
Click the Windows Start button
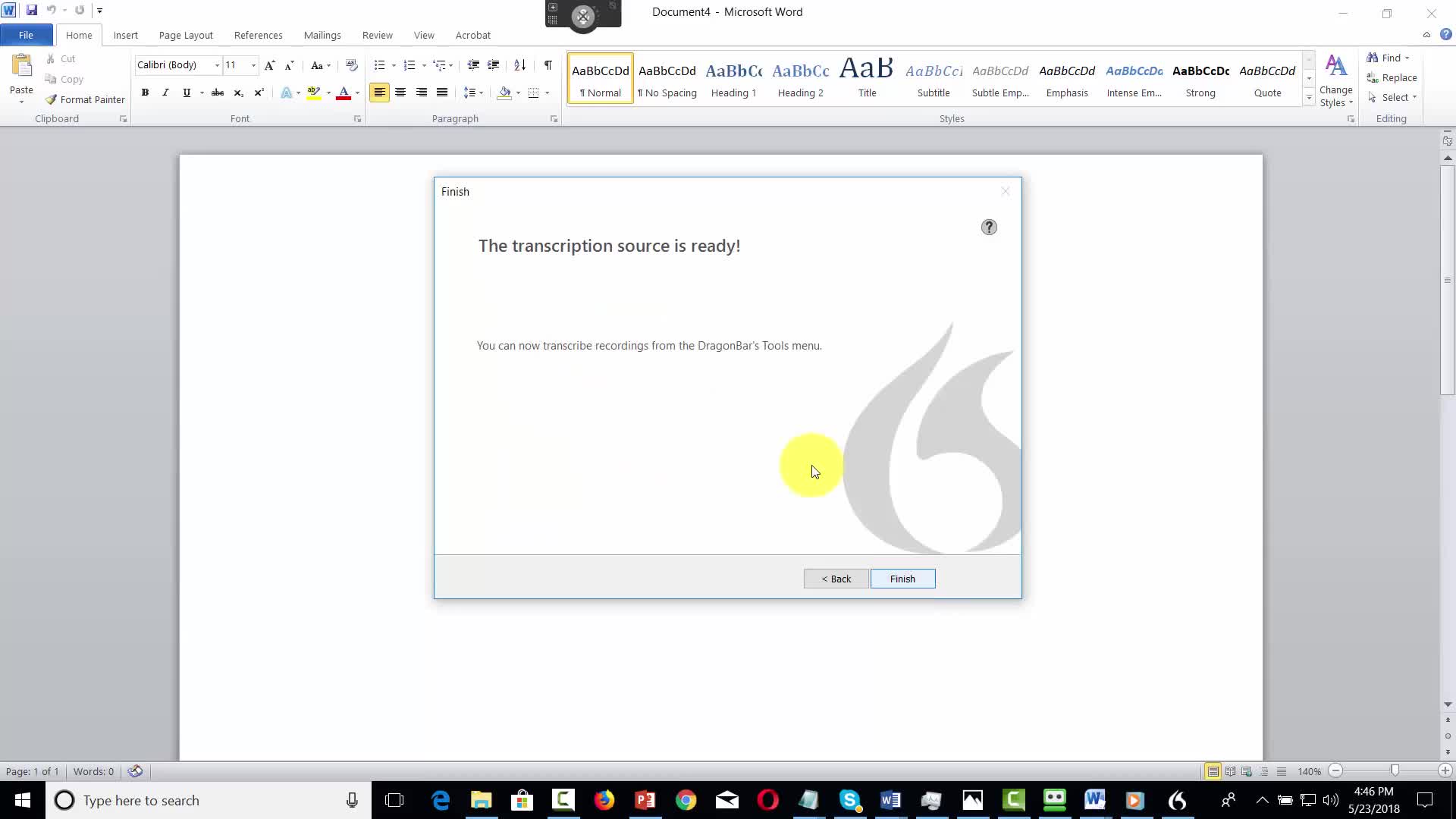(x=23, y=800)
